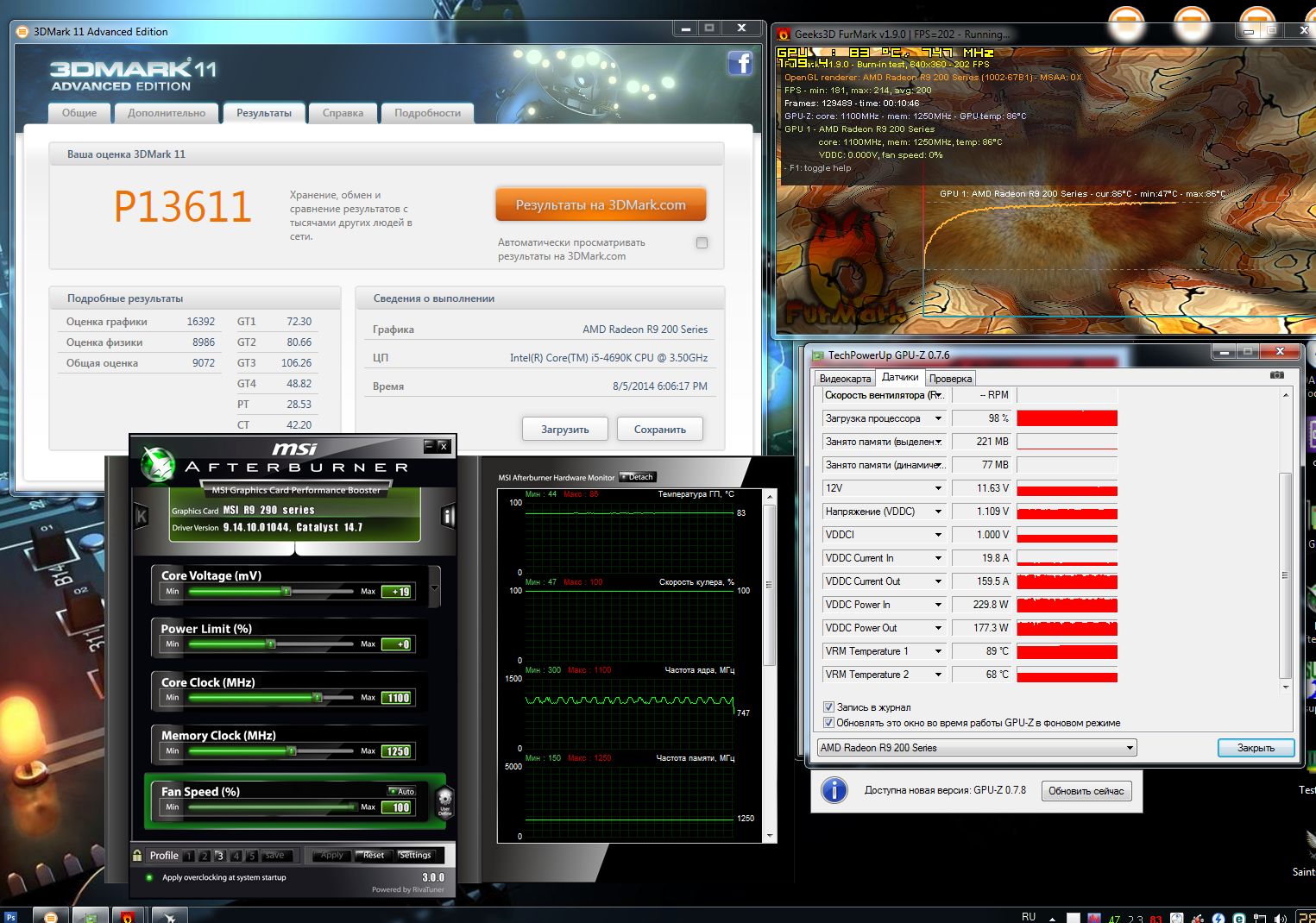The width and height of the screenshot is (1316, 923).
Task: Open the Подробности tab in 3DMark
Action: click(427, 113)
